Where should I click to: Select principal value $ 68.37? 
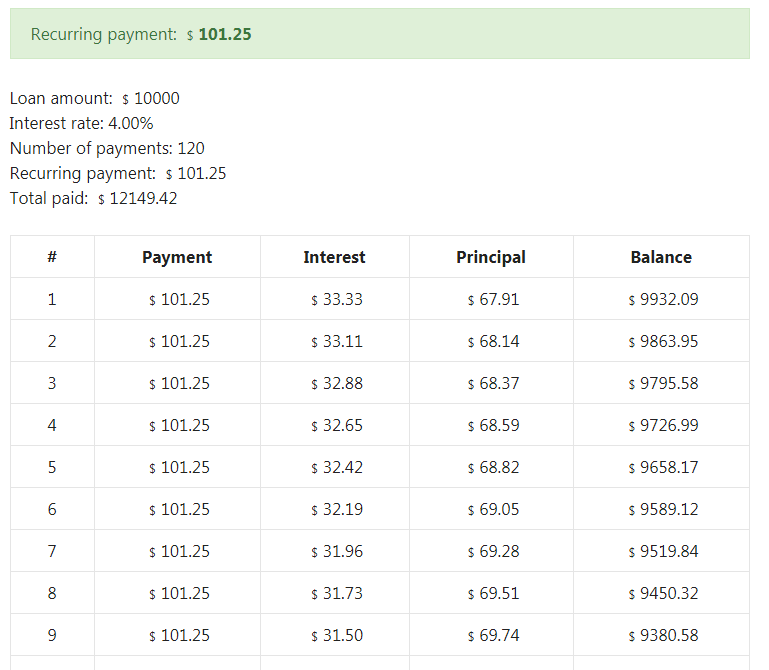493,384
